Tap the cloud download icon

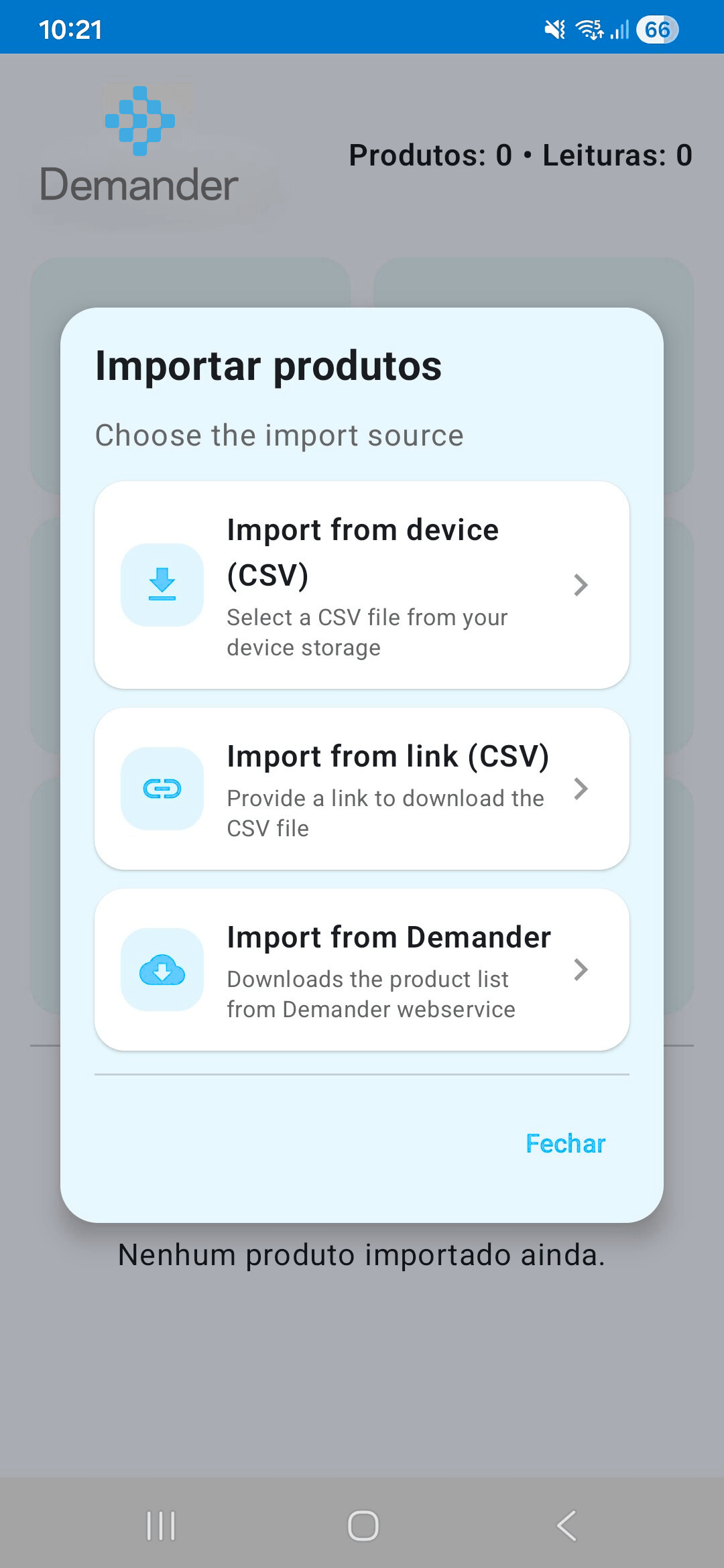tap(162, 970)
